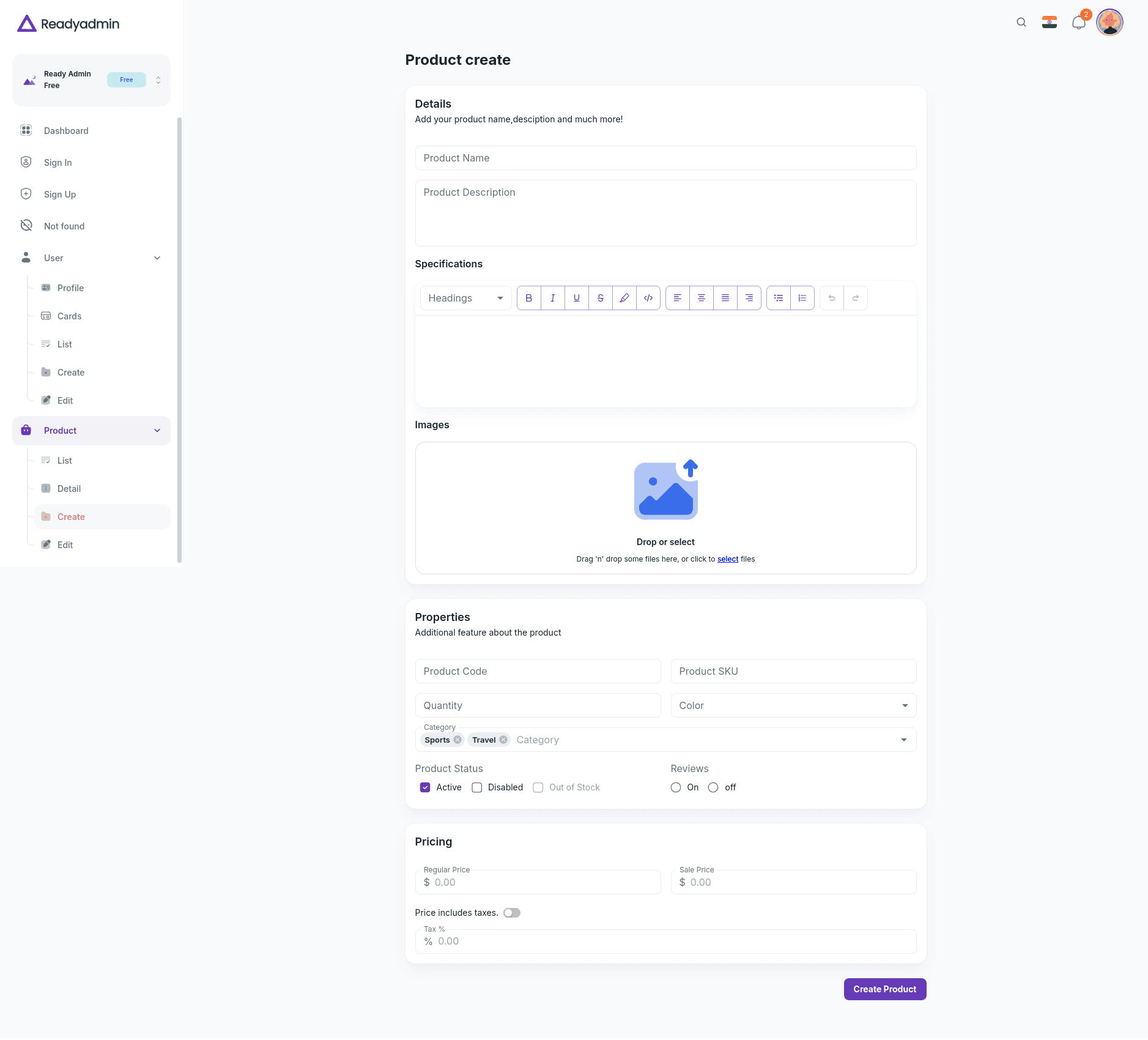Screen dimensions: 1148x1040
Task: Check the Disabled product status checkbox
Action: point(478,787)
